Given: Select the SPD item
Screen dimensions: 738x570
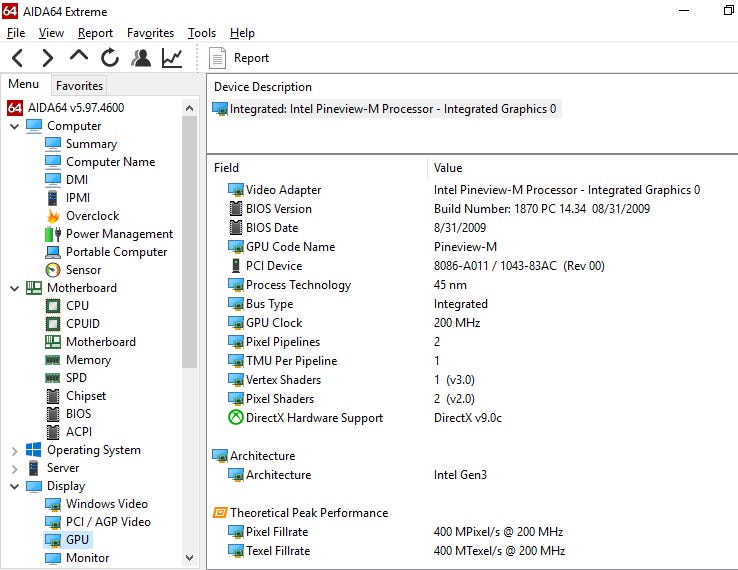Looking at the screenshot, I should (65, 378).
